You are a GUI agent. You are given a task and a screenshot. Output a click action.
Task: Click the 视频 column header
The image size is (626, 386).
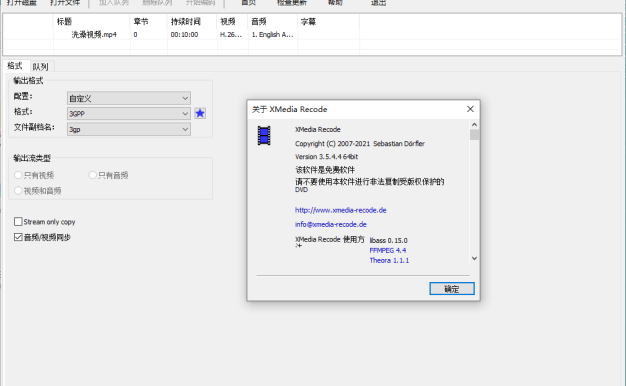point(233,22)
